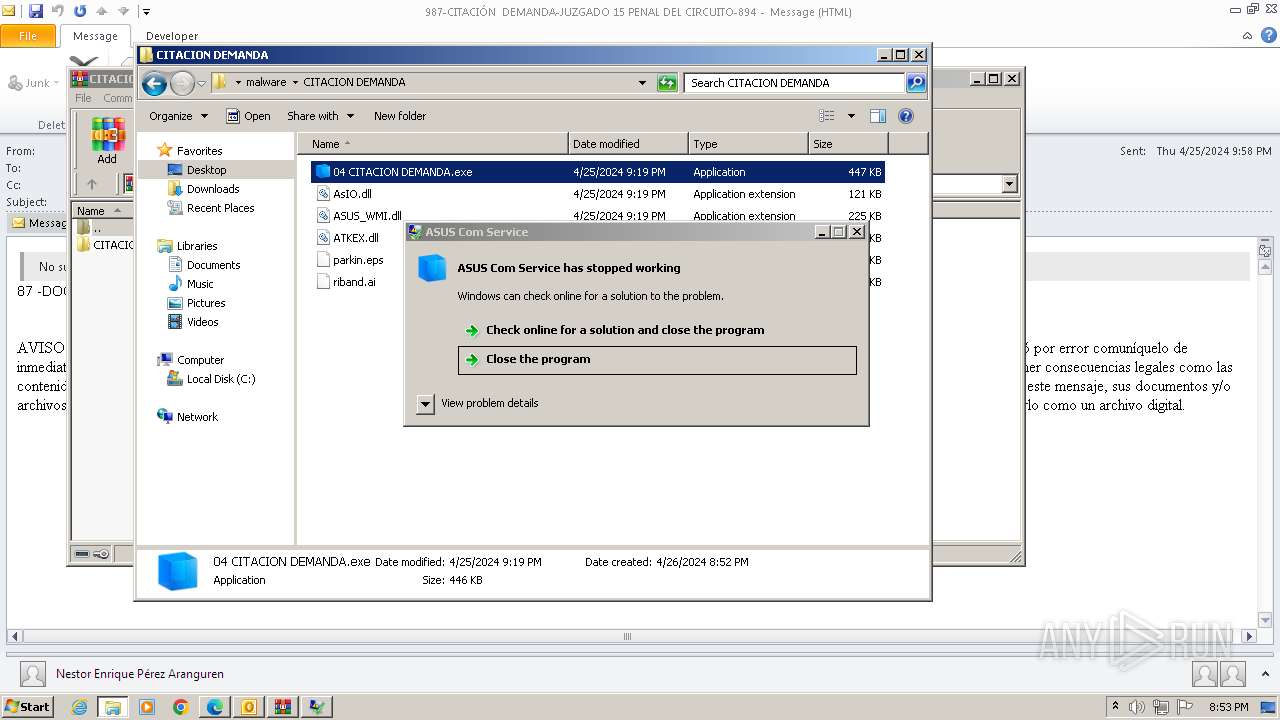The width and height of the screenshot is (1280, 720).
Task: Click the search magnifier icon in explorer
Action: coord(916,83)
